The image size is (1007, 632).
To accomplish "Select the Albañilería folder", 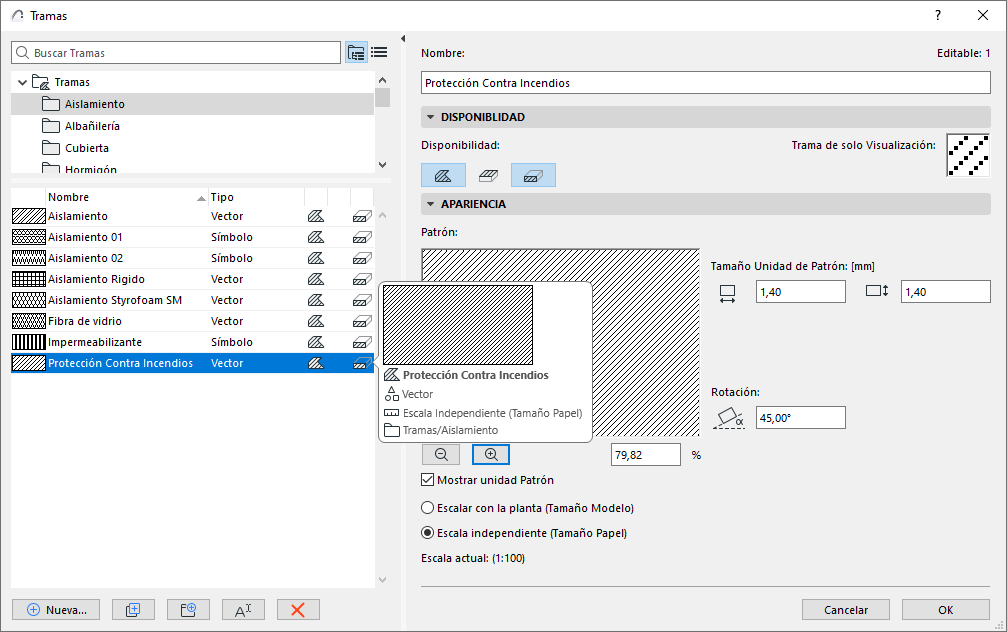I will tap(92, 126).
